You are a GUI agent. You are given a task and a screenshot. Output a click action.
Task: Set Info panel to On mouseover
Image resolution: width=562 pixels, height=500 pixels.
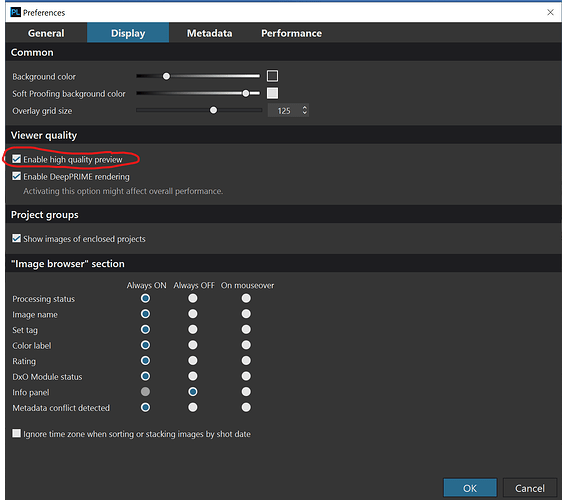(246, 392)
